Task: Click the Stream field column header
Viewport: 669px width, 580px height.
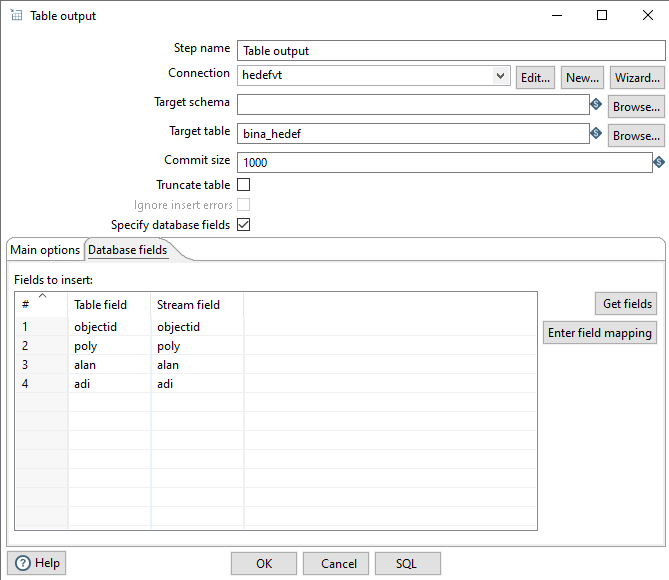Action: (x=197, y=305)
